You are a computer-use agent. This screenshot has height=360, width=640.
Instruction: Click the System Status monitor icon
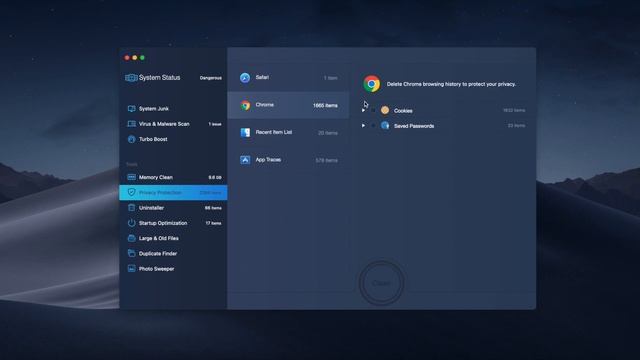[131, 78]
